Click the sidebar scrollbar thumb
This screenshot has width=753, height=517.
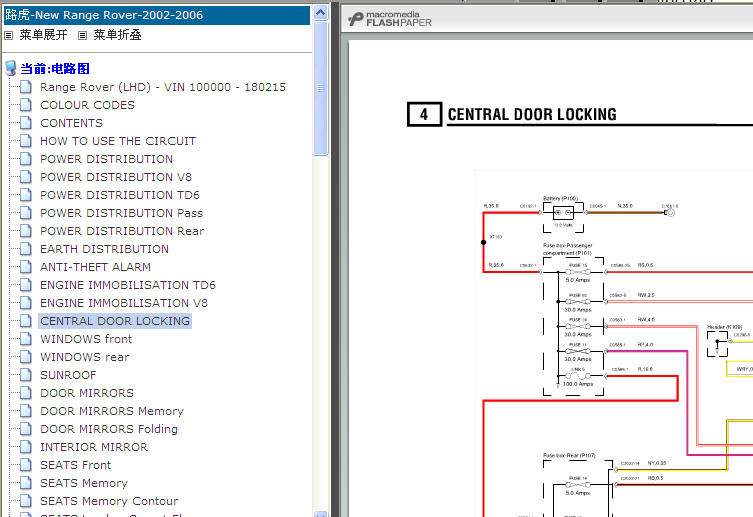(x=320, y=88)
